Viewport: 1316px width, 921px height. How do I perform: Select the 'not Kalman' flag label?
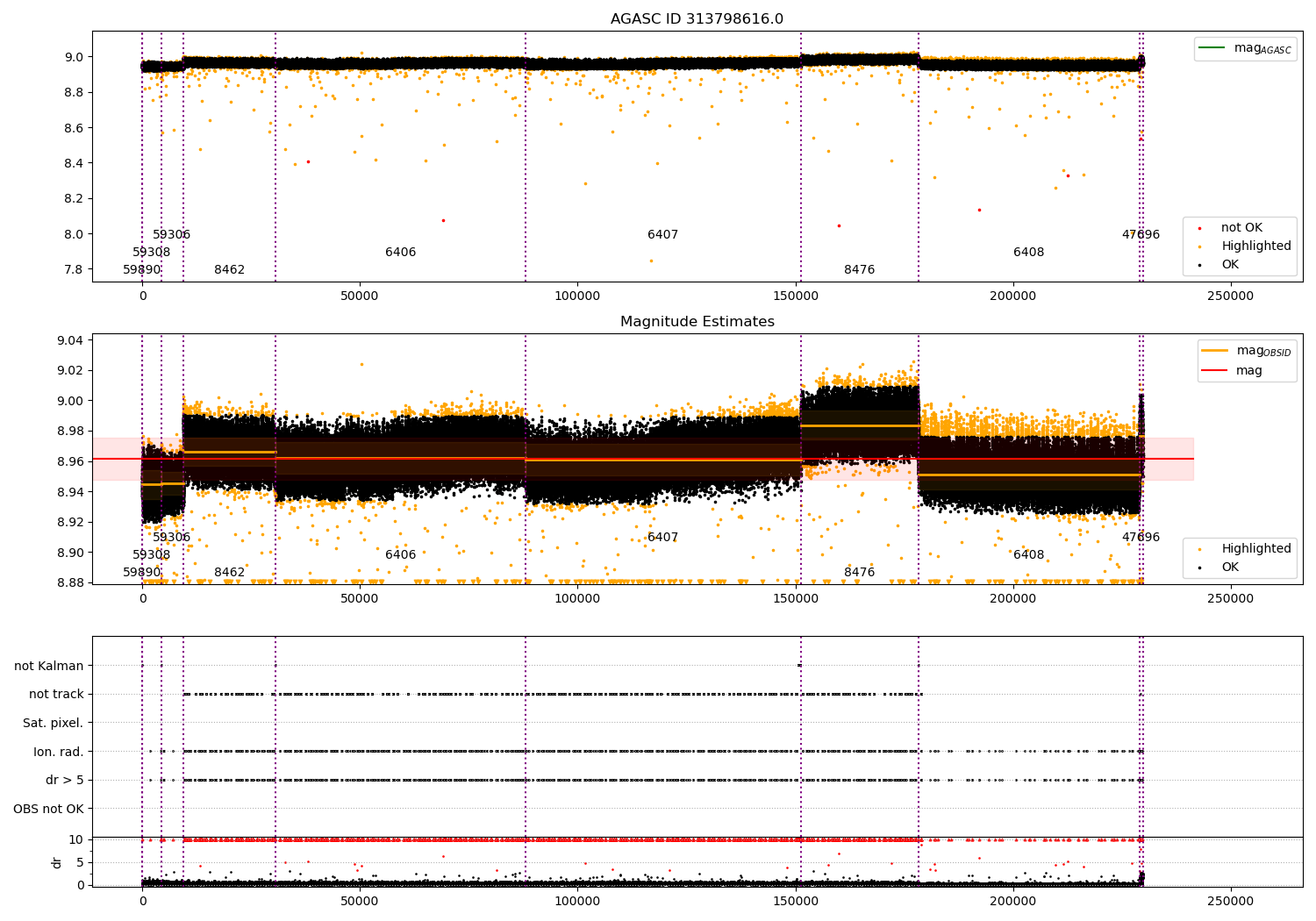point(49,667)
